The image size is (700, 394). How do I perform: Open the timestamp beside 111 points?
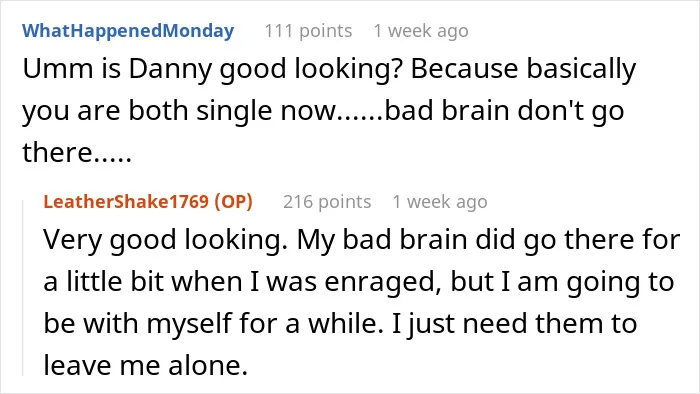421,31
